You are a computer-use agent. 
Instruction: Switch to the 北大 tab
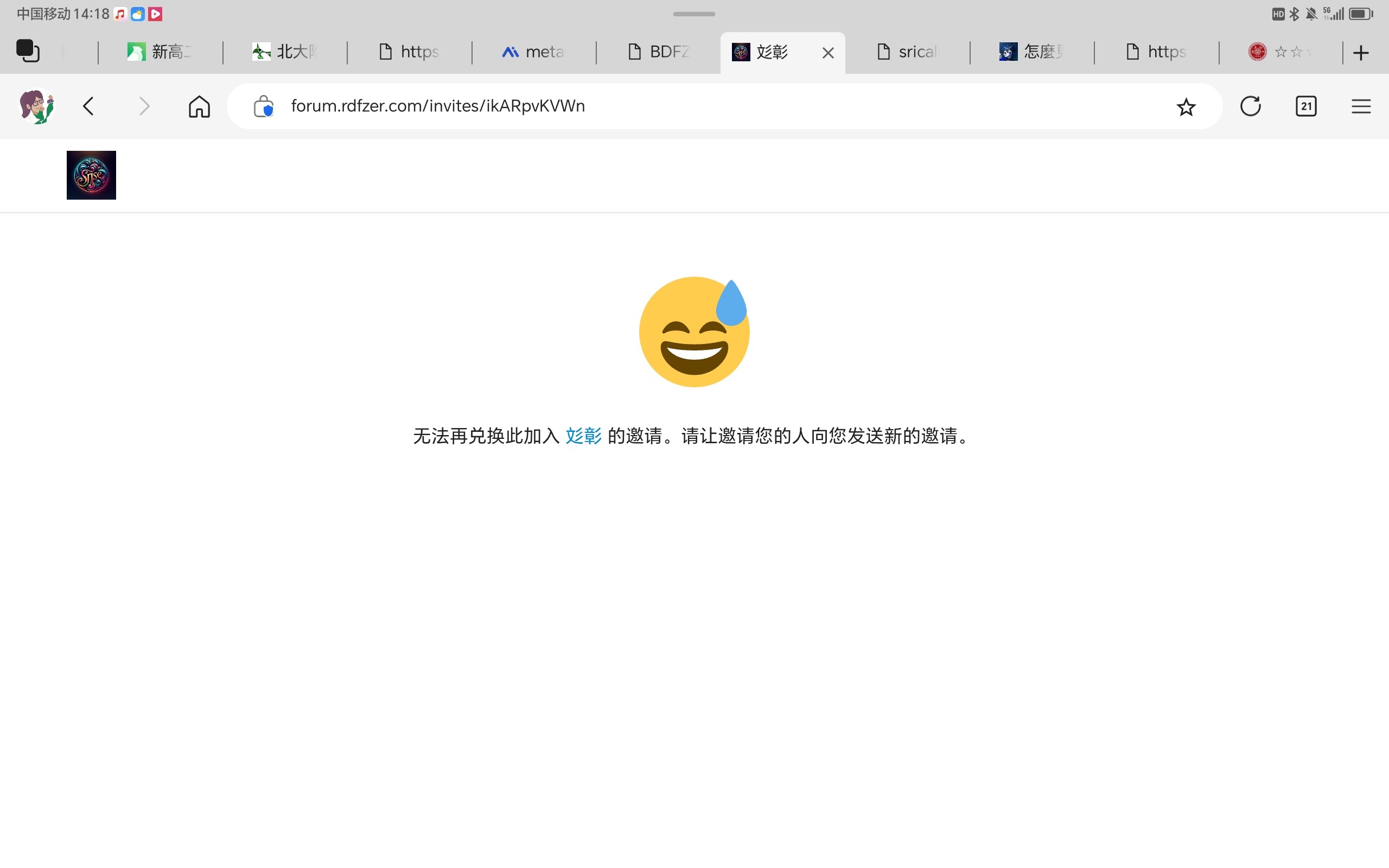click(285, 52)
